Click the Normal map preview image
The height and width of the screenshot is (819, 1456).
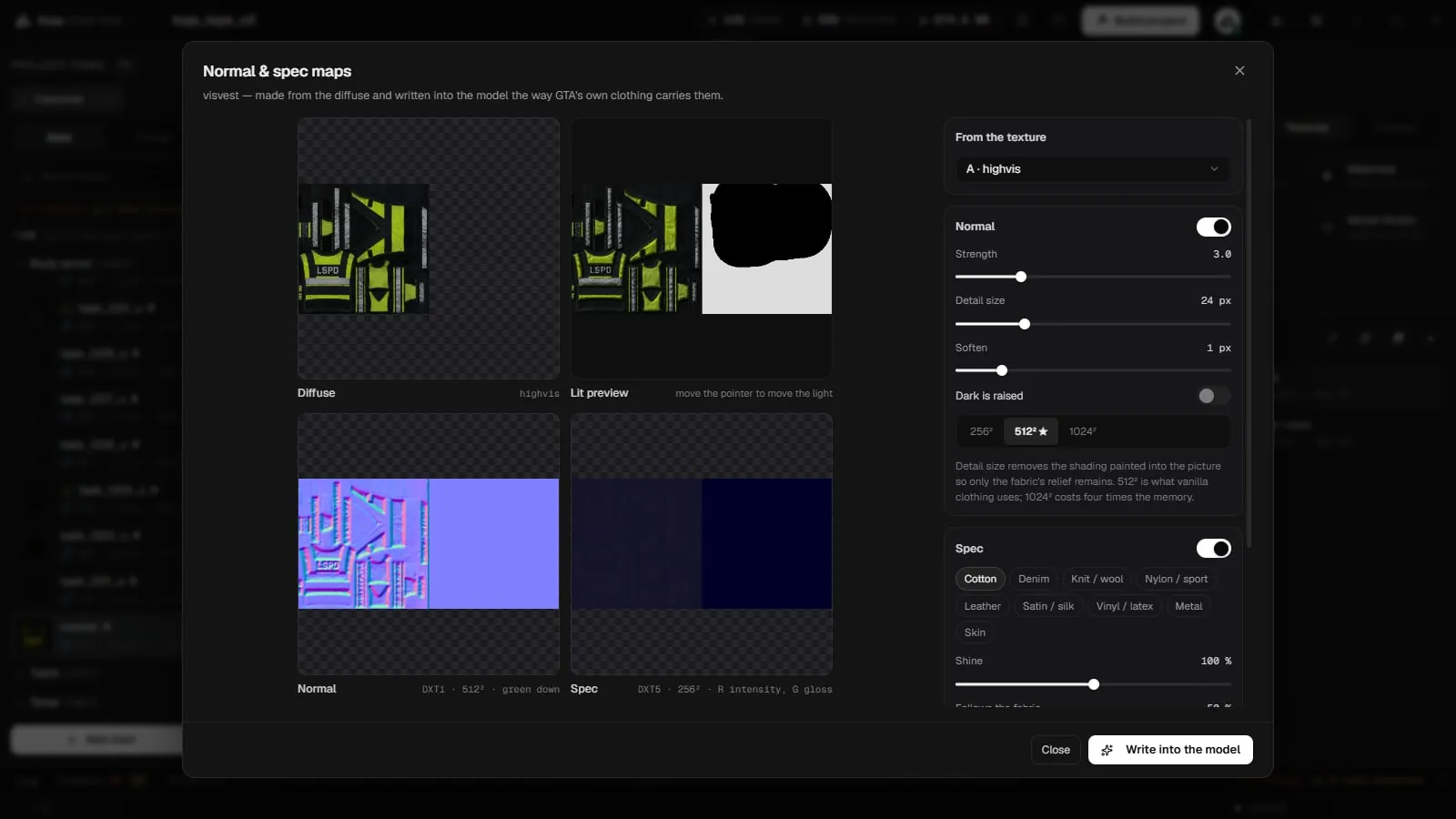tap(429, 544)
